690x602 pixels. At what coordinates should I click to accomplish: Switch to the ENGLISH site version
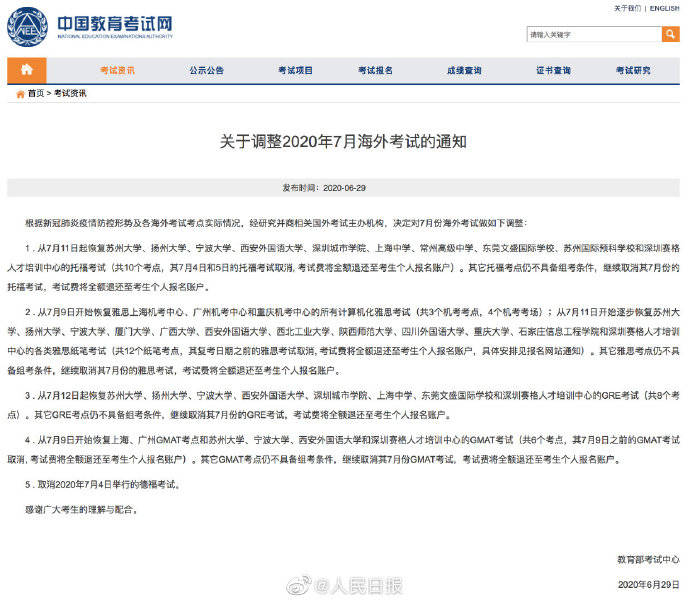tap(663, 8)
